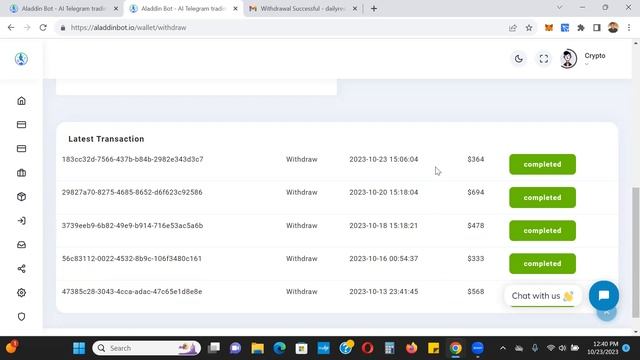Go back with browser back arrow
The height and width of the screenshot is (360, 640).
(x=11, y=27)
